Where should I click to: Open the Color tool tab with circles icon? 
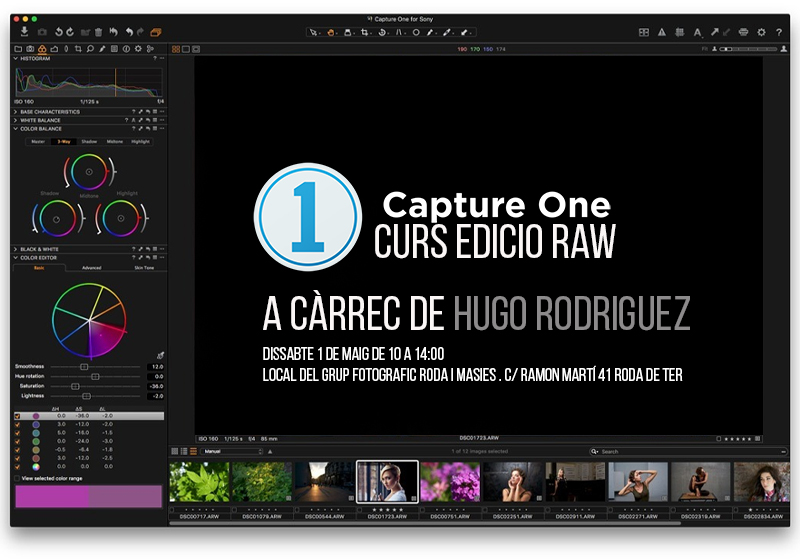[42, 49]
